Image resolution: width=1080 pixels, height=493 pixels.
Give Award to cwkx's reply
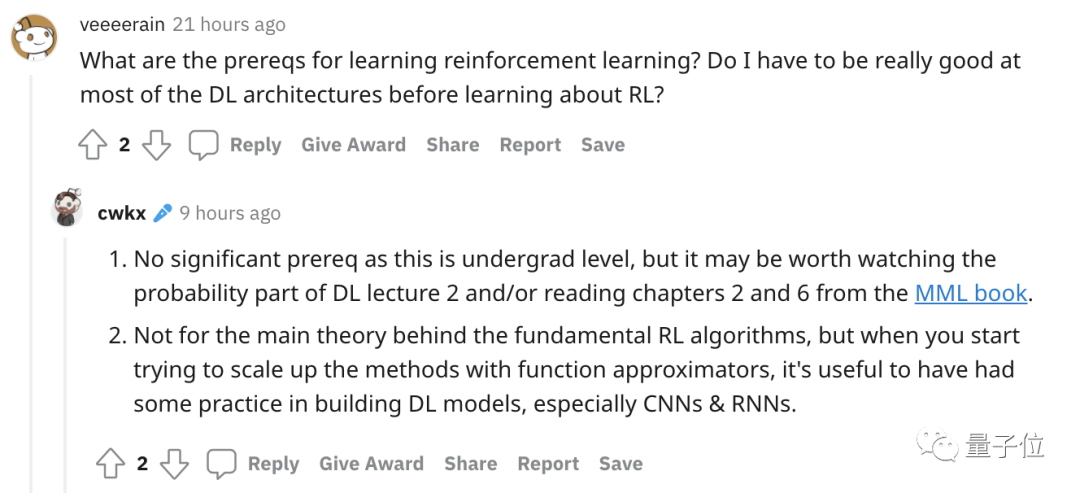pyautogui.click(x=371, y=464)
